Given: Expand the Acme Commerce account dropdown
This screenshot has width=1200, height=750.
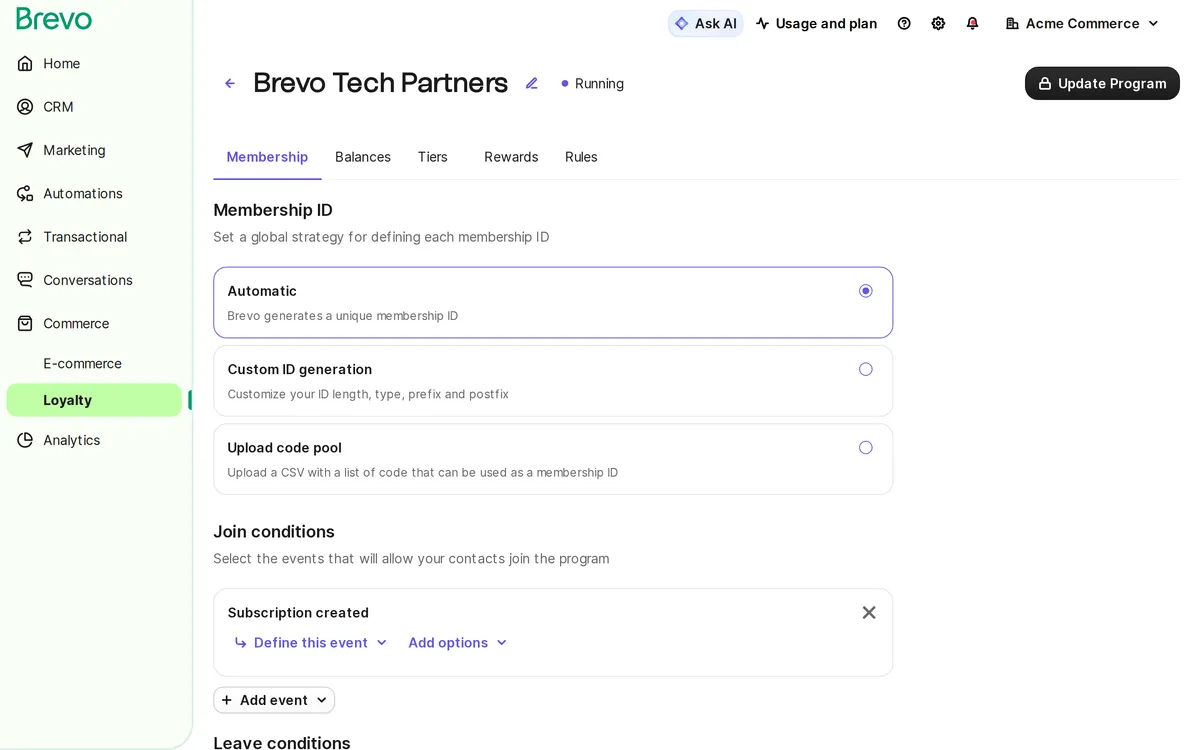Looking at the screenshot, I should tap(1153, 23).
